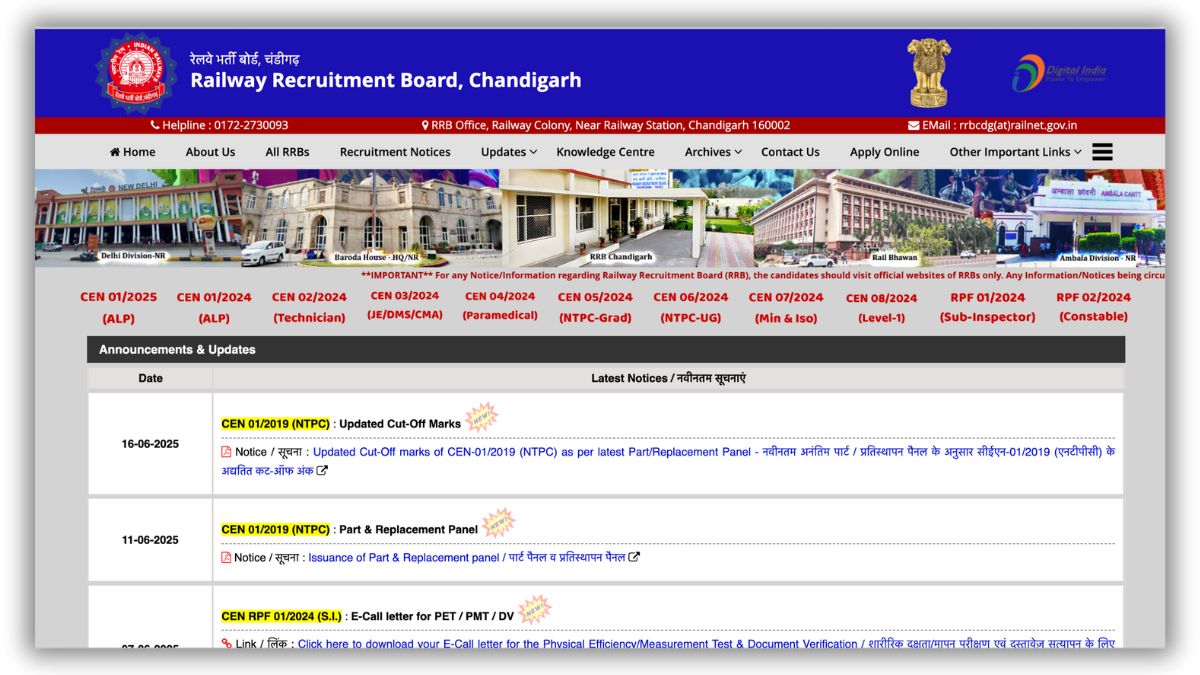
Task: Click the Digital India logo
Action: coord(1059,73)
